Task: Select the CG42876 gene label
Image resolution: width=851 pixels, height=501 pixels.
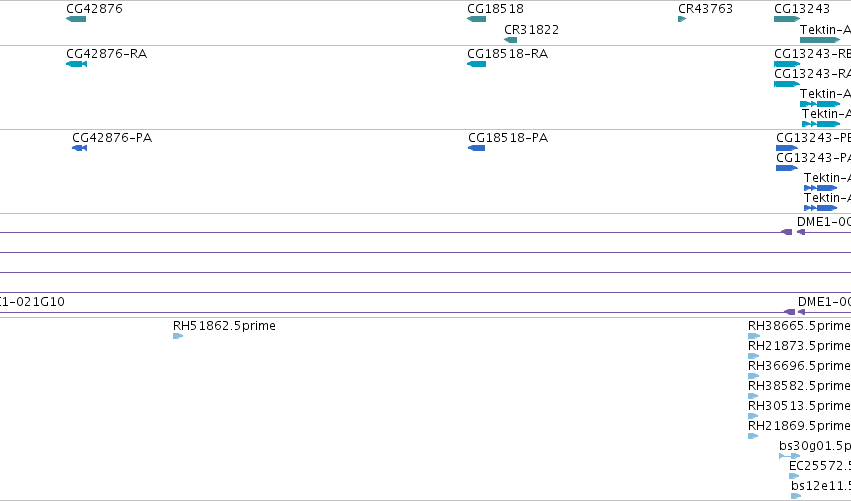Action: (94, 9)
